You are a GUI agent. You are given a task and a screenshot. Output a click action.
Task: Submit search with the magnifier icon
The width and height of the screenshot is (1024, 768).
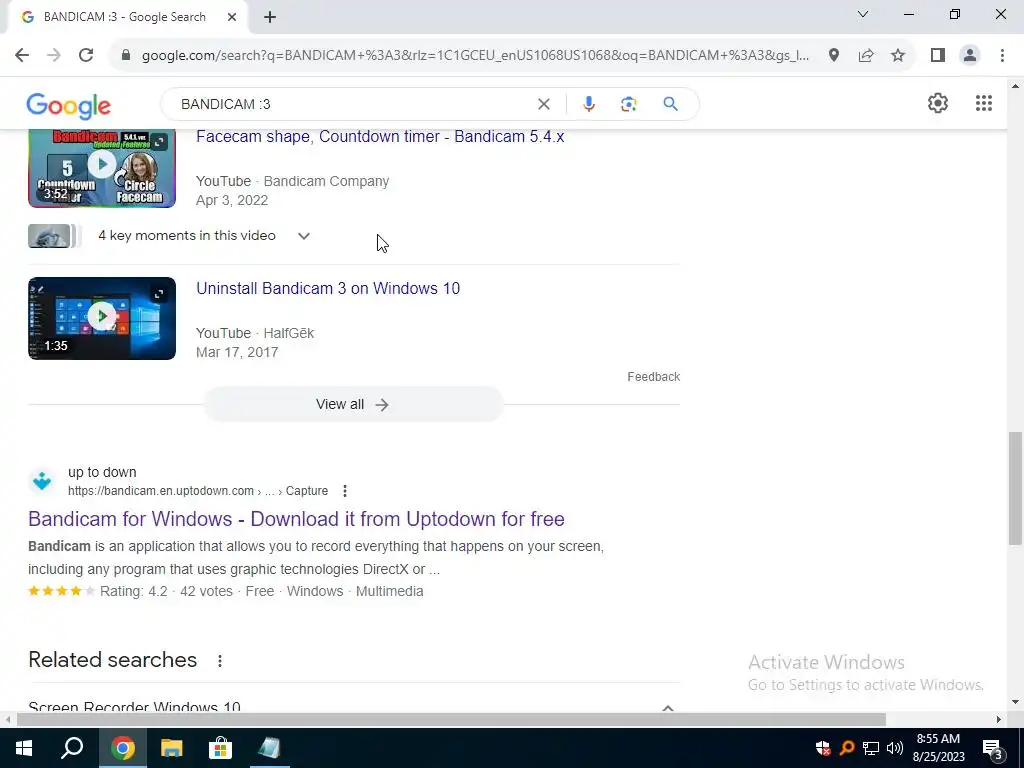click(670, 104)
